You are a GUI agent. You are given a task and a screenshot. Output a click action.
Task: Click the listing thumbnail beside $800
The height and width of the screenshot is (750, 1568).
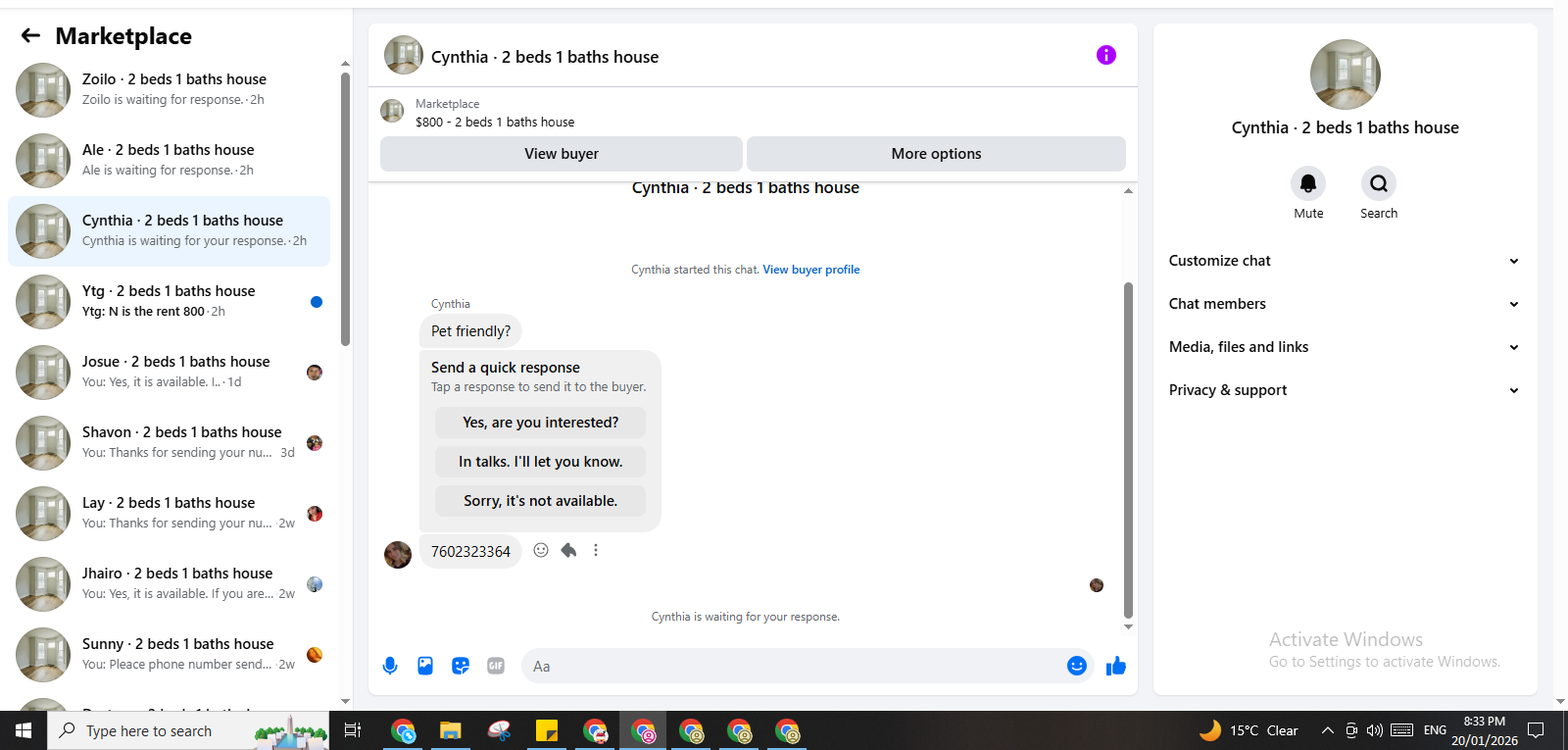point(392,111)
